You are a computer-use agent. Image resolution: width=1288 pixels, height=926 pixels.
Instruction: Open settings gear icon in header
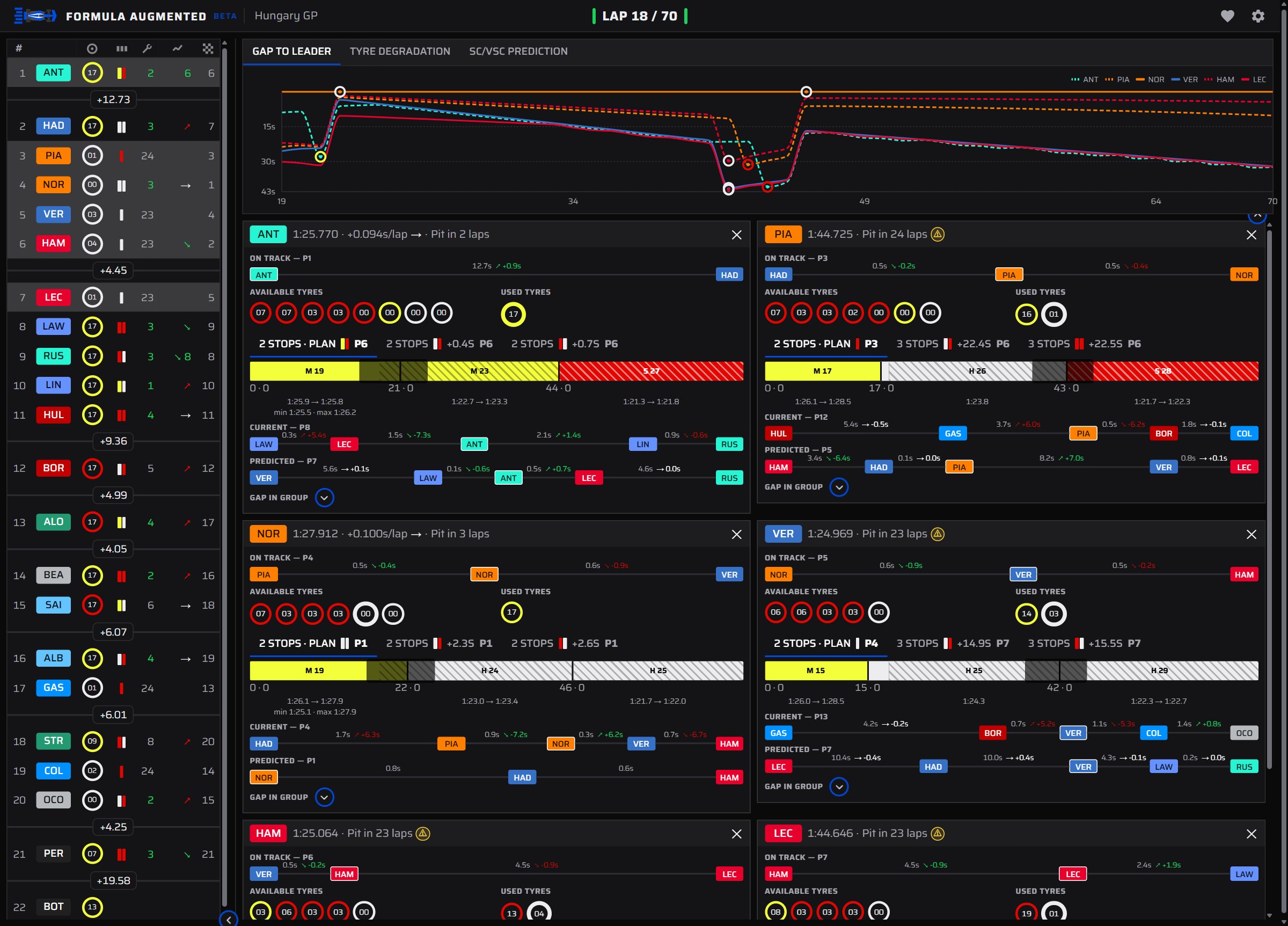[1258, 16]
